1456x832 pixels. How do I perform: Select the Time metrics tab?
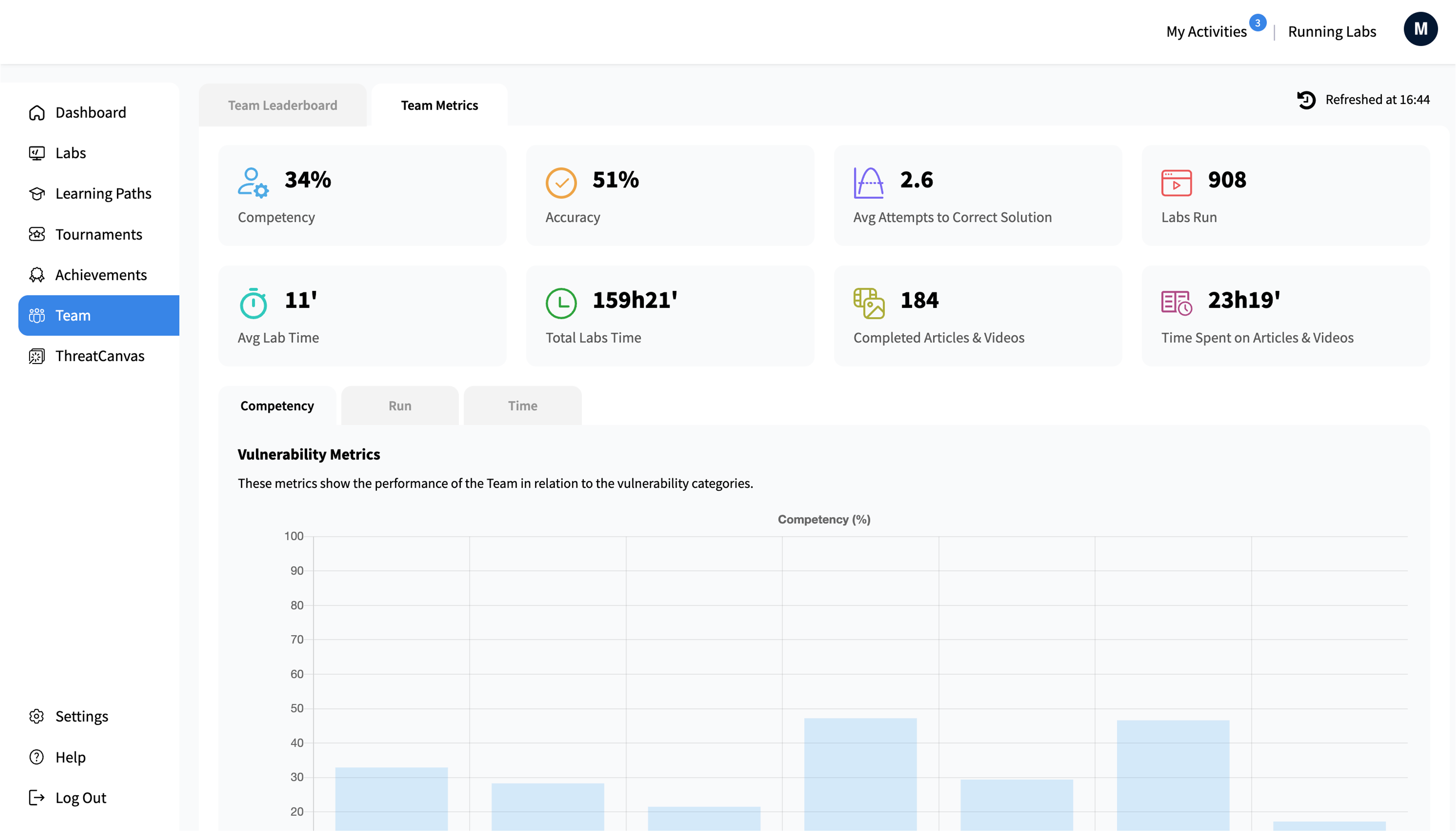pyautogui.click(x=522, y=405)
